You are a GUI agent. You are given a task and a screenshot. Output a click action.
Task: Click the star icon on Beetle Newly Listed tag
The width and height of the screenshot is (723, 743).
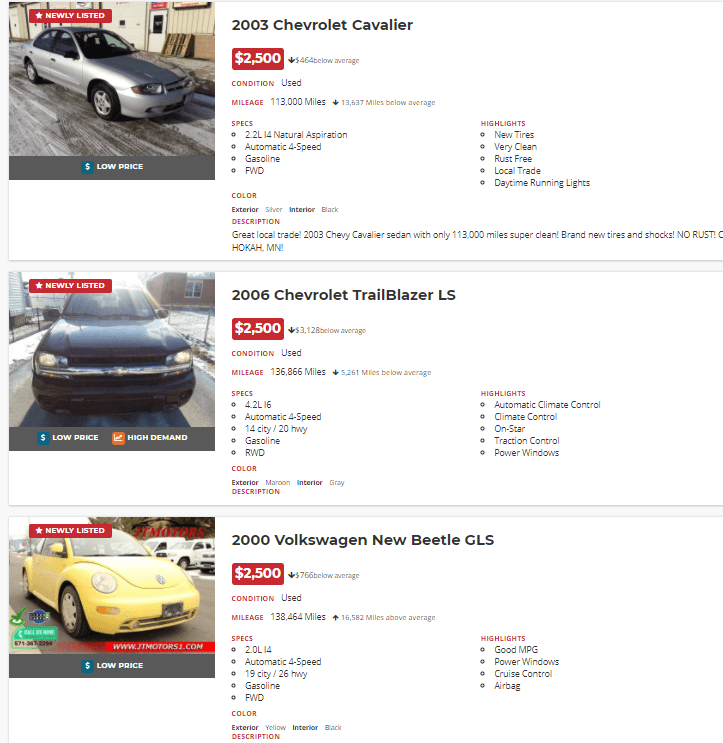click(38, 531)
